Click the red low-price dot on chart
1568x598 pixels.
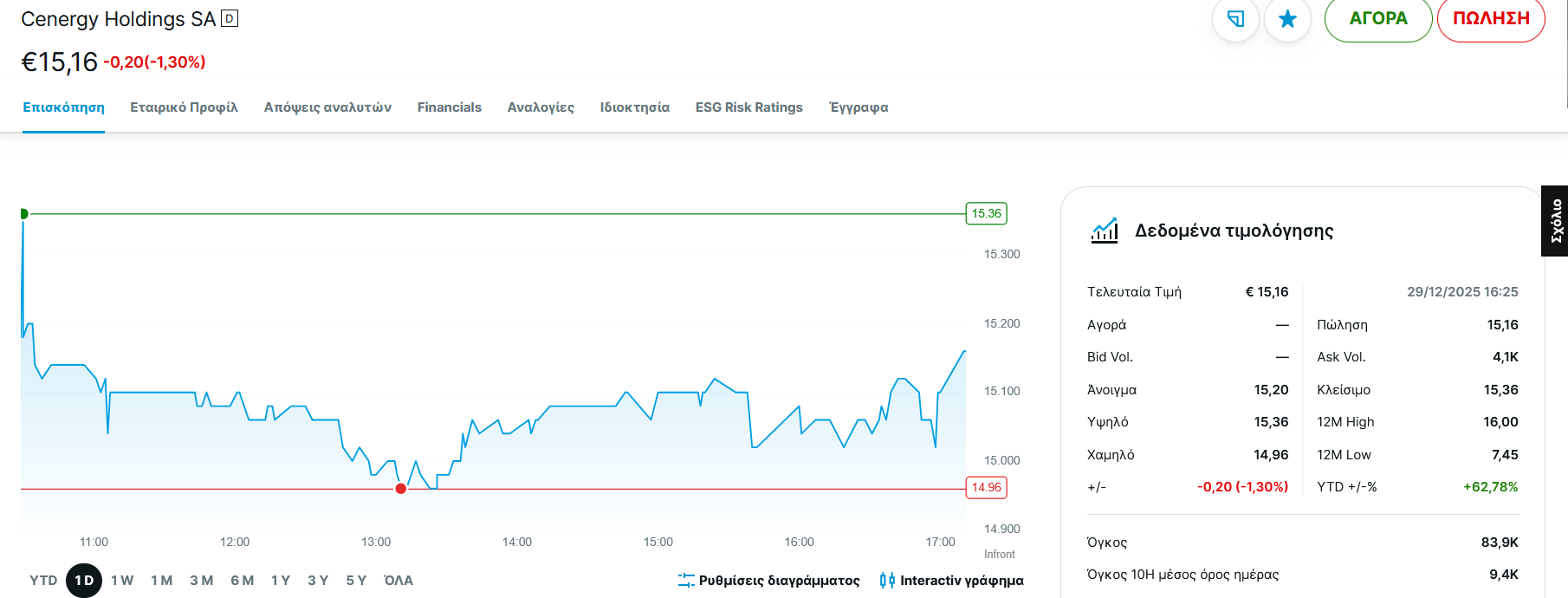400,489
